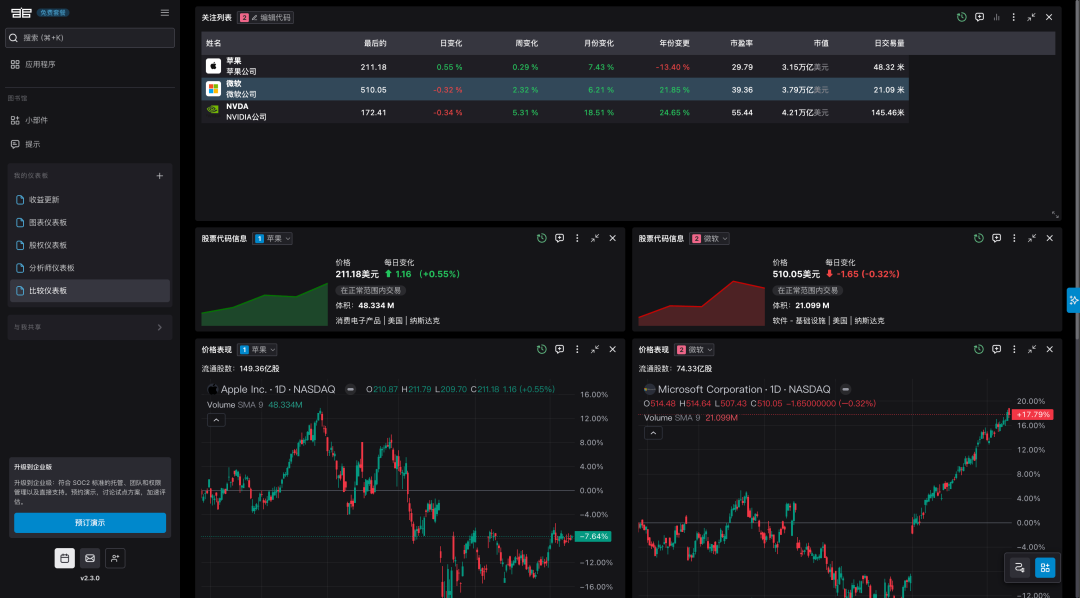Minimize the 微软 股票代码信息 widget
This screenshot has height=598, width=1080.
pos(1032,238)
